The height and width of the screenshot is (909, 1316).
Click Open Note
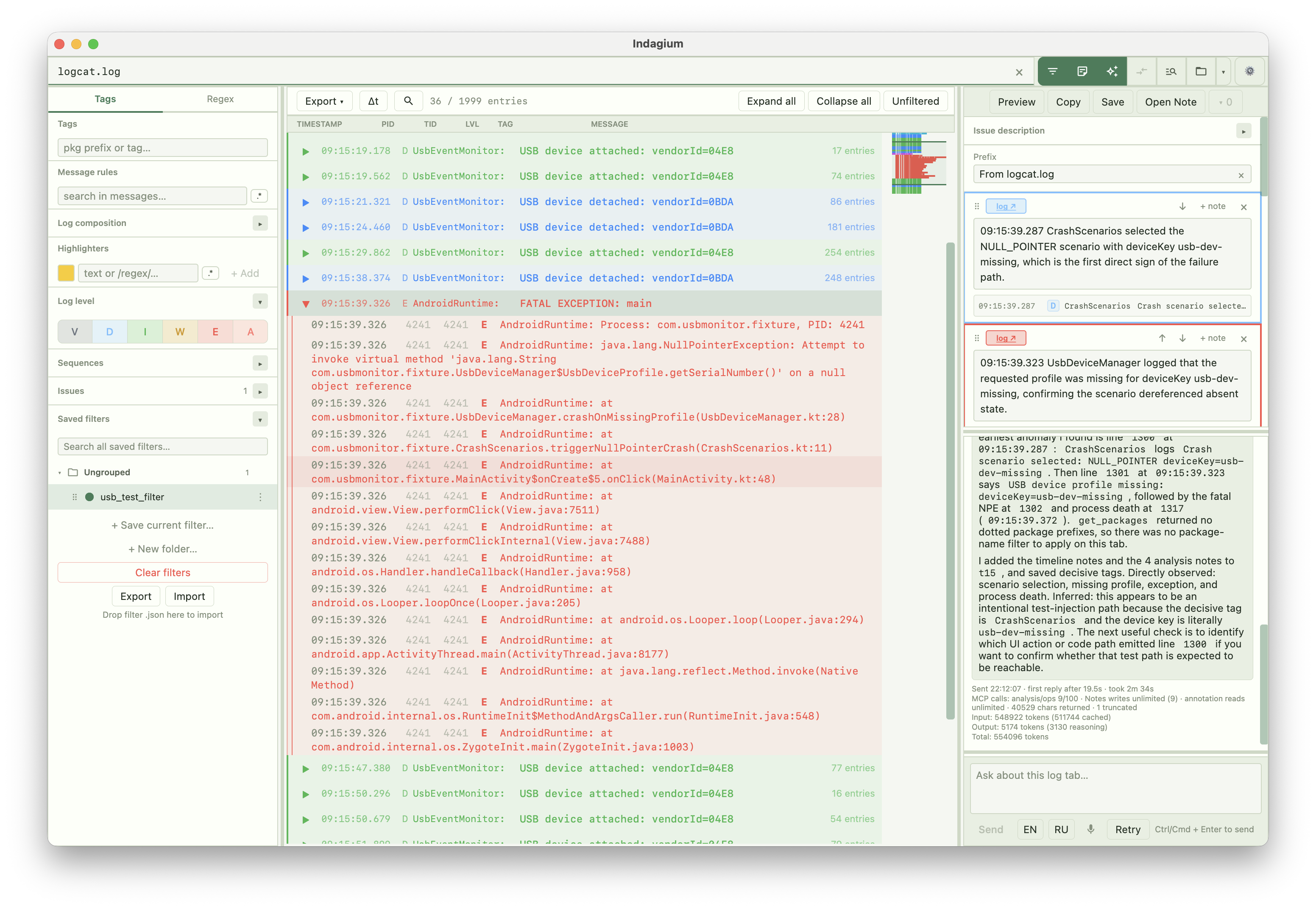1170,102
